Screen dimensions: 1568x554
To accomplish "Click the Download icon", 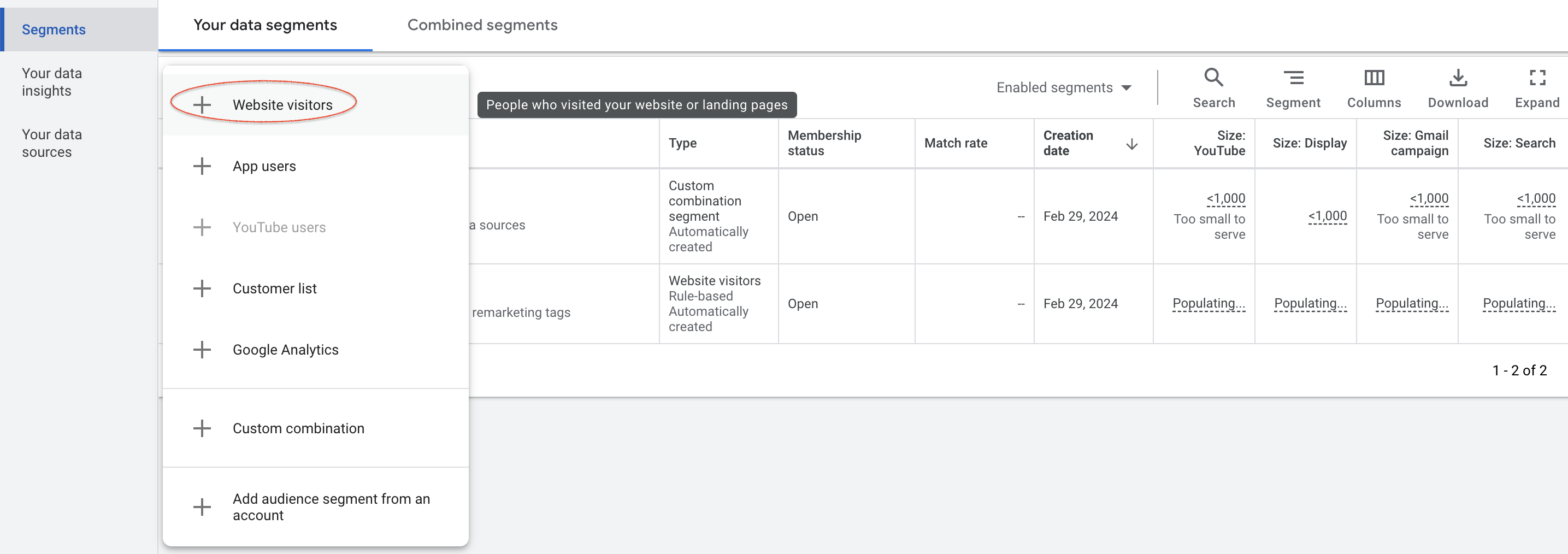I will click(x=1458, y=78).
